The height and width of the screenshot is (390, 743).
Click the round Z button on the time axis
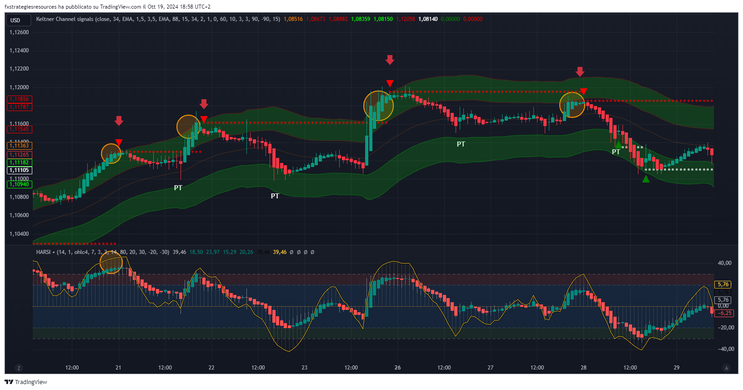(19, 368)
